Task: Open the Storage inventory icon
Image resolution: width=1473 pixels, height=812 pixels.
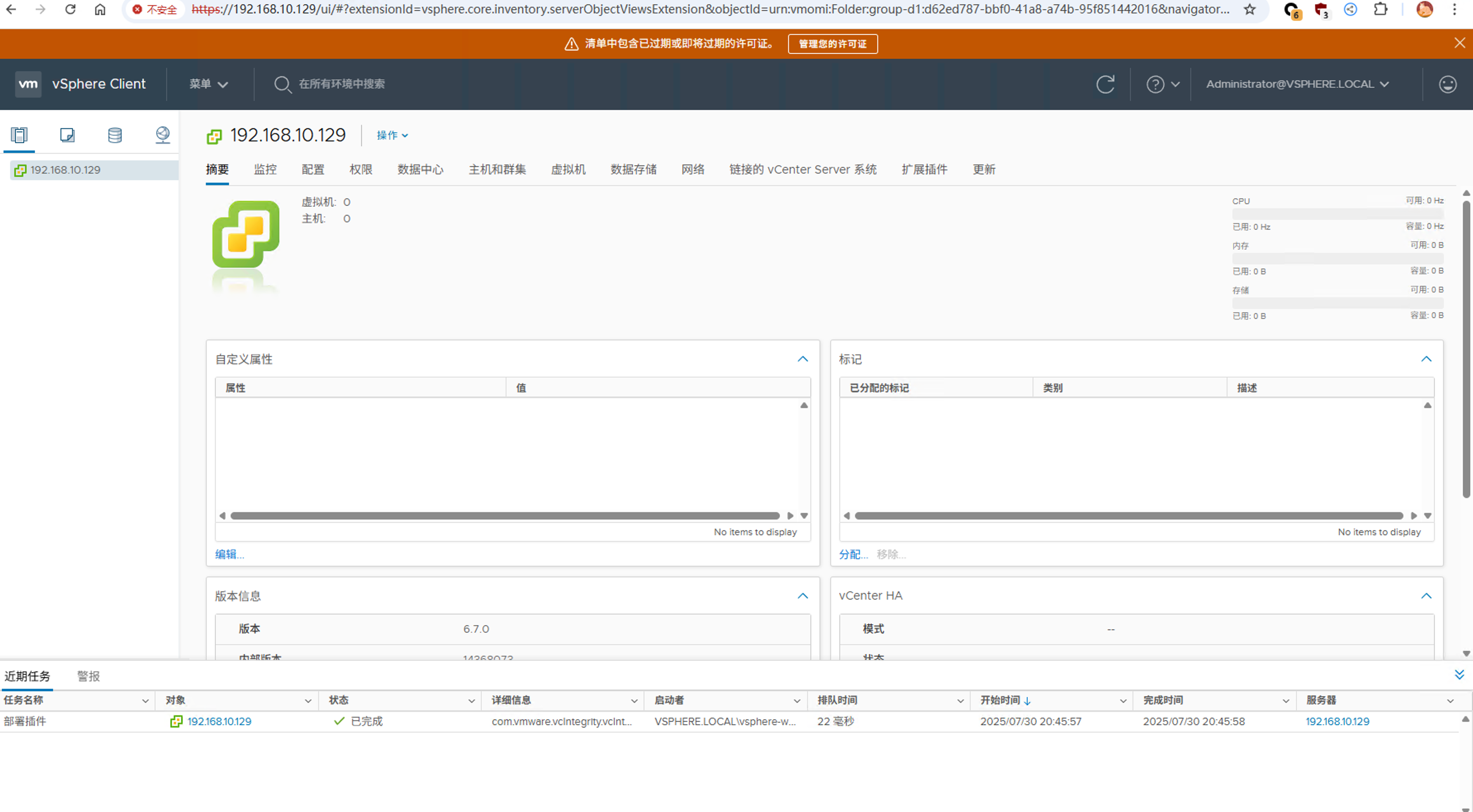Action: [x=115, y=135]
